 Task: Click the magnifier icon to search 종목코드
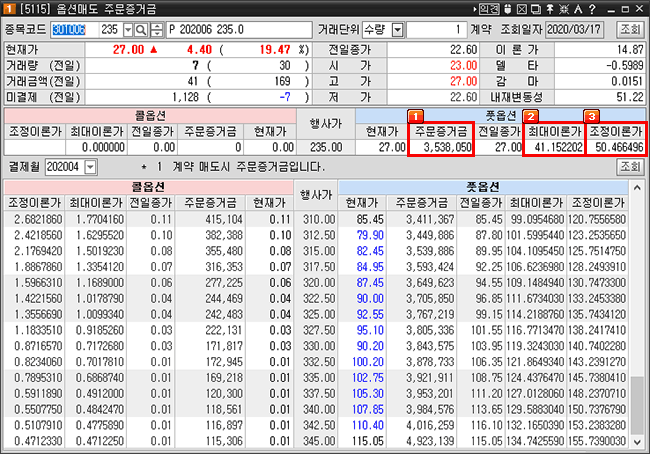pyautogui.click(x=141, y=30)
